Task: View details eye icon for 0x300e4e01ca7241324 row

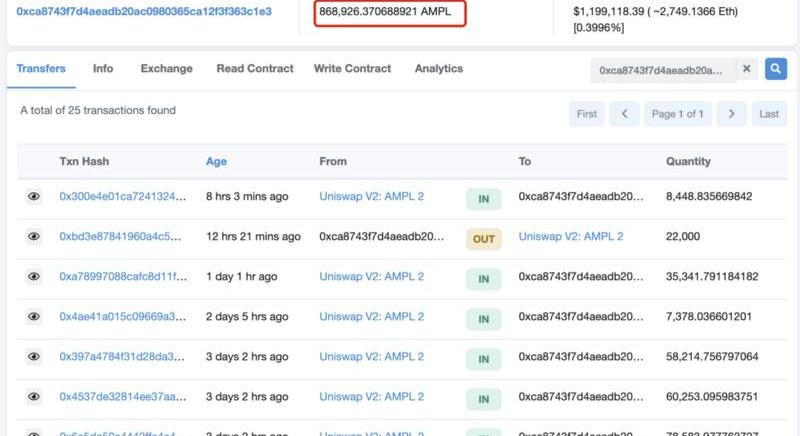Action: [x=34, y=196]
